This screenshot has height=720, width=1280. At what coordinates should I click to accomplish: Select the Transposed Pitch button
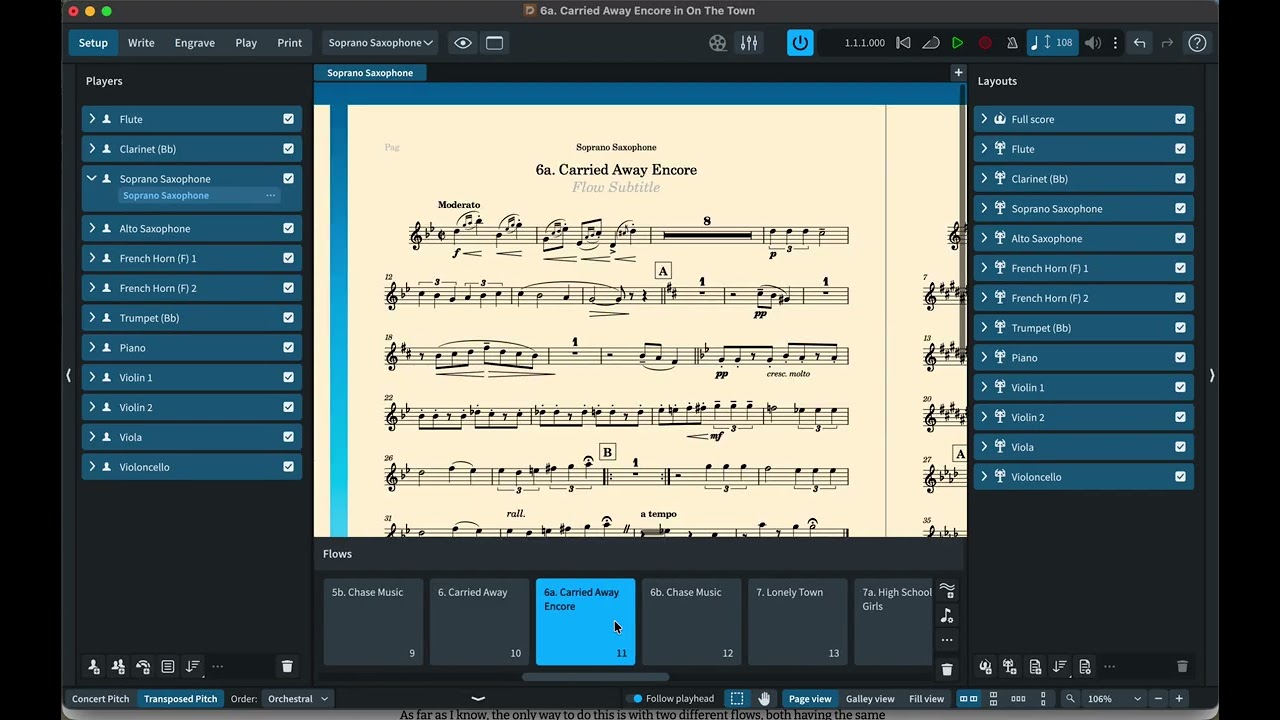click(180, 699)
